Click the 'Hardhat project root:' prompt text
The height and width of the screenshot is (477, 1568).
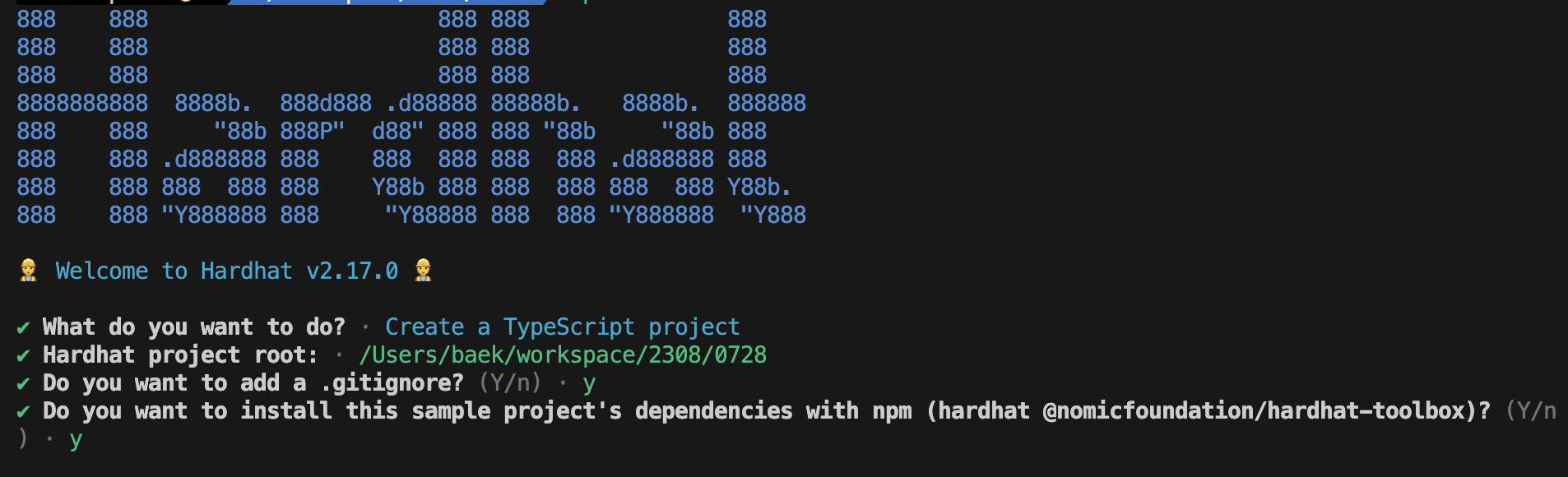coord(180,355)
